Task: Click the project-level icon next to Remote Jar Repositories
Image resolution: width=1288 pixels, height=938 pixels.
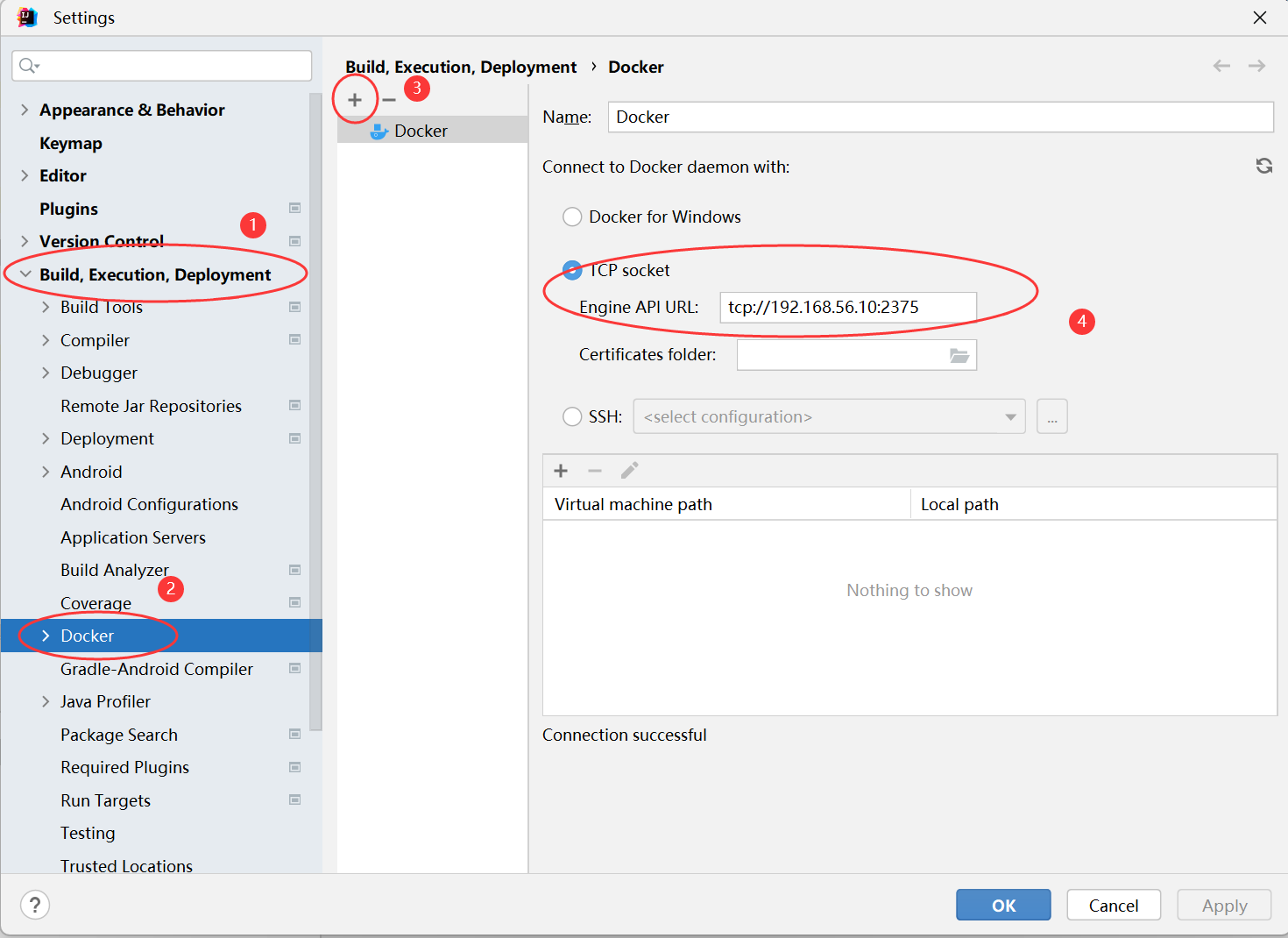Action: [x=295, y=405]
